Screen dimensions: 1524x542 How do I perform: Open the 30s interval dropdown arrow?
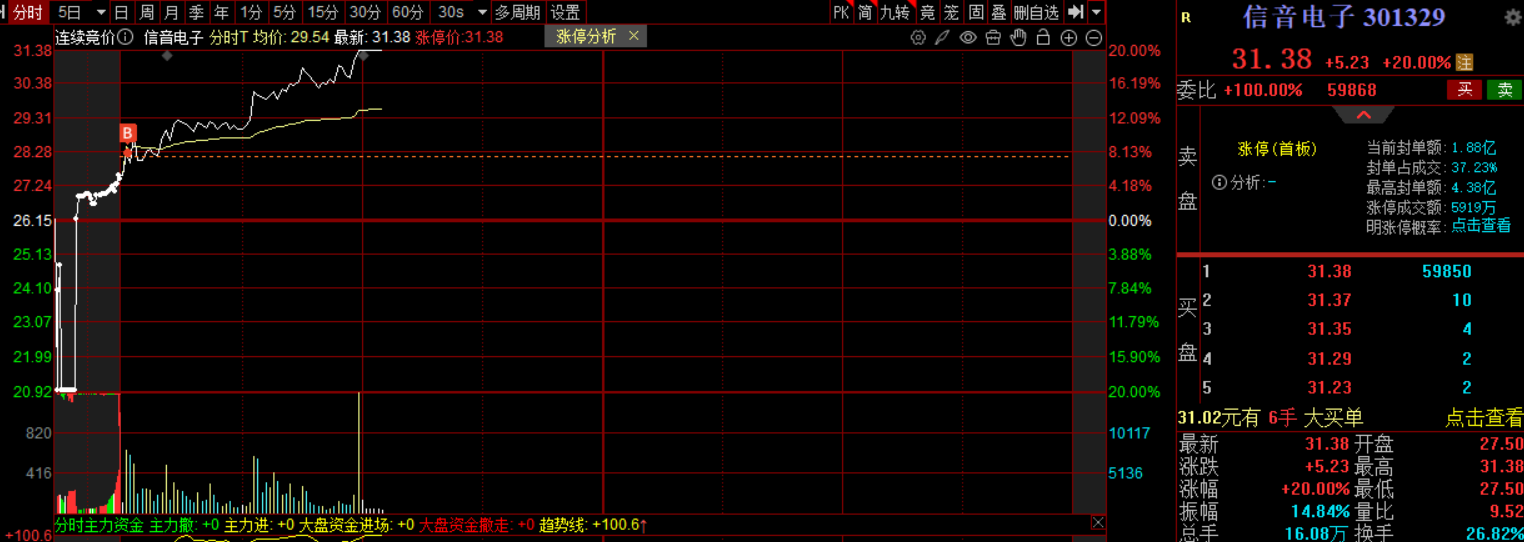482,12
